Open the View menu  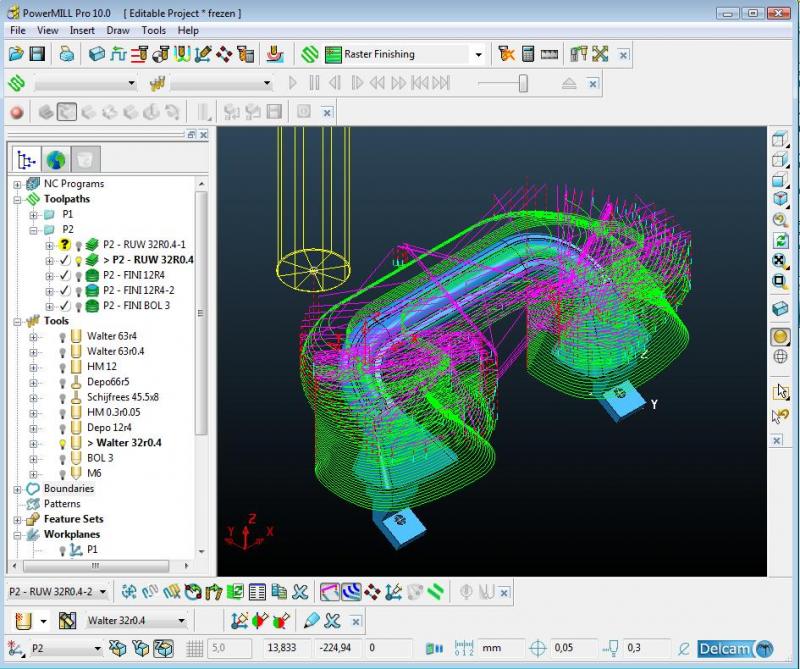pos(47,31)
